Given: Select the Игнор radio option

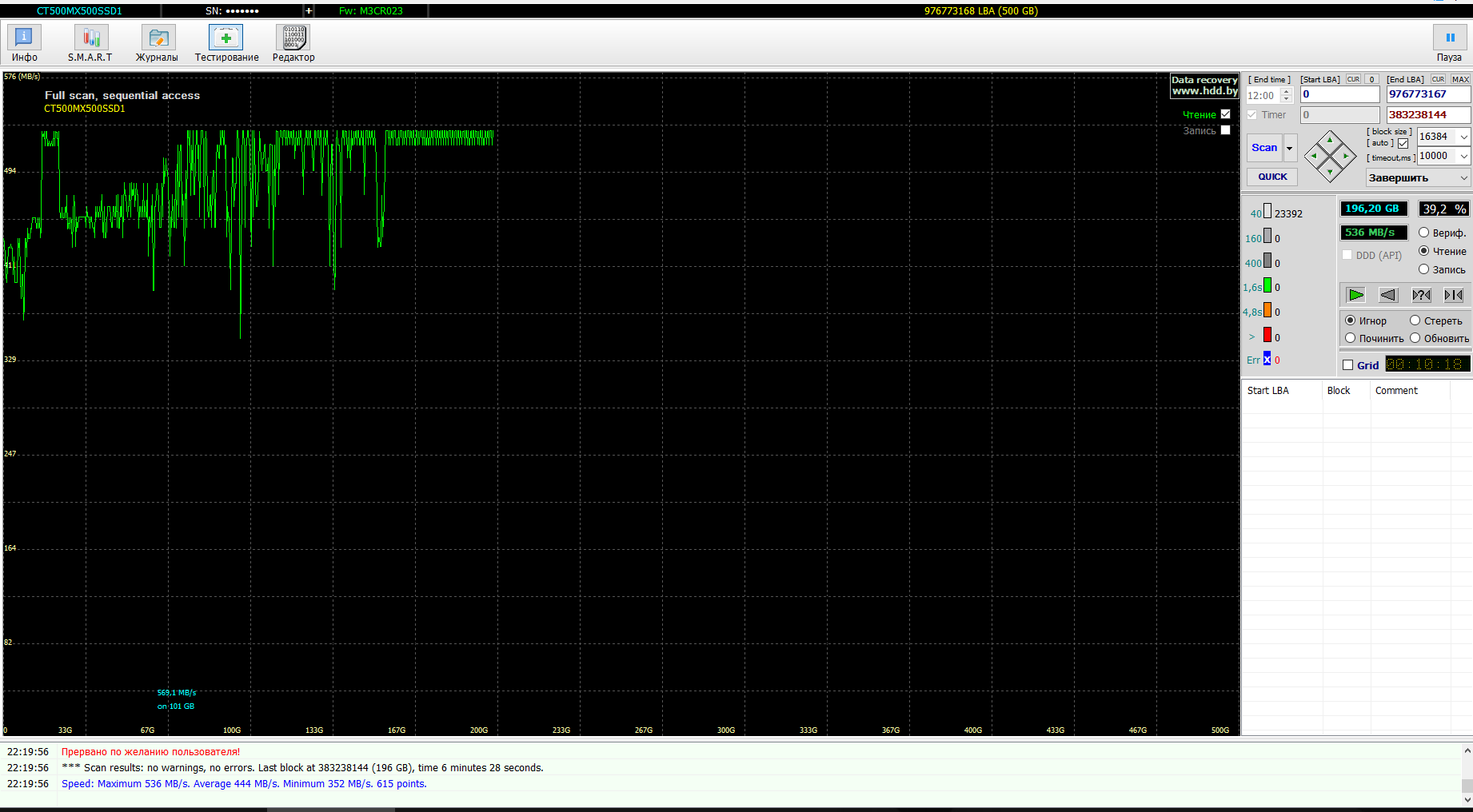Looking at the screenshot, I should pos(1351,320).
